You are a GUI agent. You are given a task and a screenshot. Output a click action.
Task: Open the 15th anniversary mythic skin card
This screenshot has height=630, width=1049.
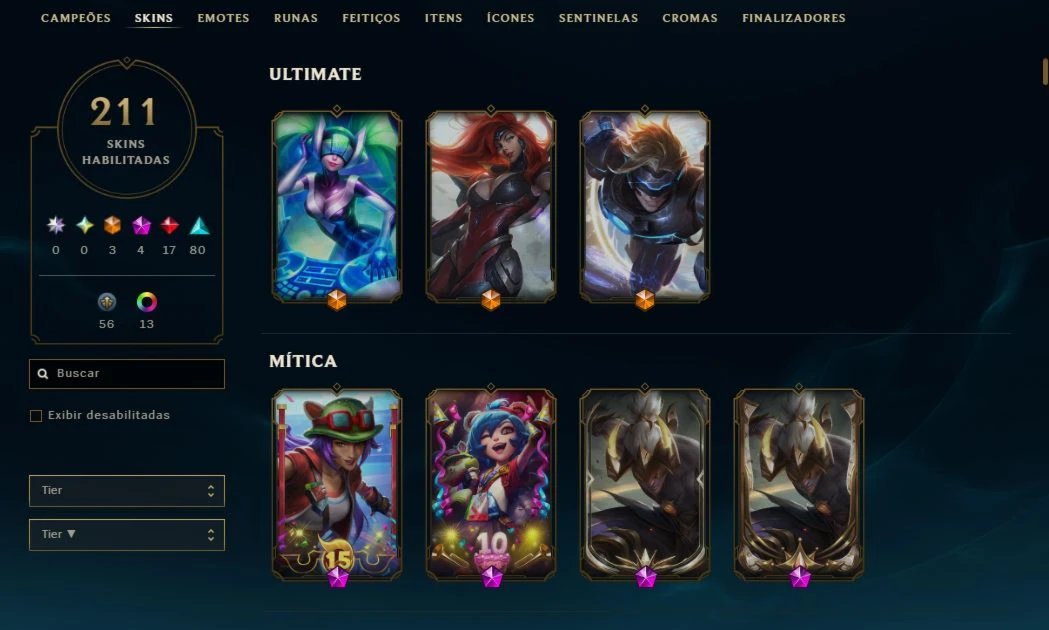click(337, 485)
